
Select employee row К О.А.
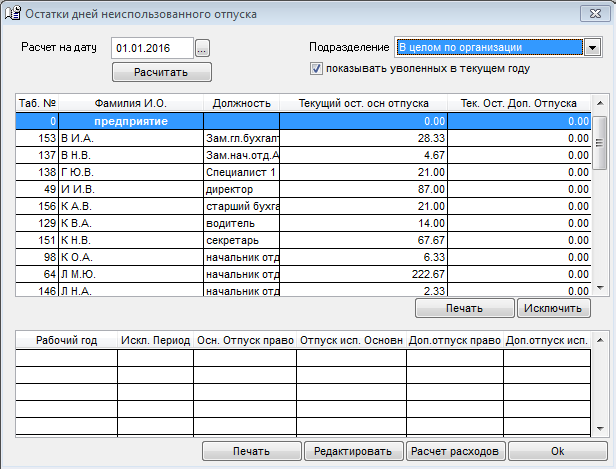click(x=303, y=257)
